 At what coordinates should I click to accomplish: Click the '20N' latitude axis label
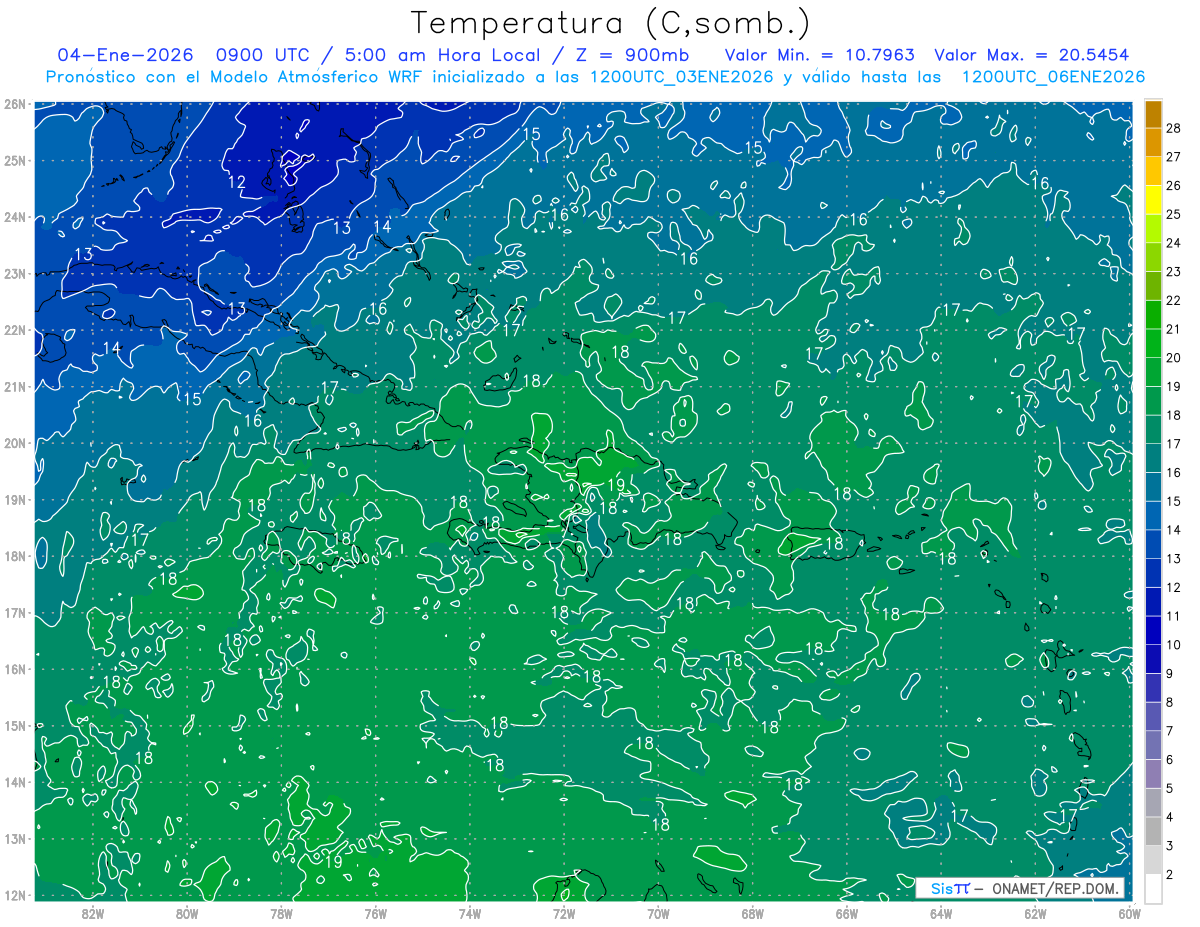coord(14,443)
